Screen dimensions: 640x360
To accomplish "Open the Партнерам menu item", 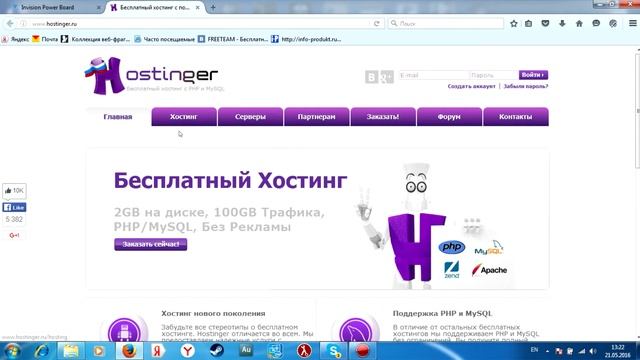I will (x=316, y=117).
